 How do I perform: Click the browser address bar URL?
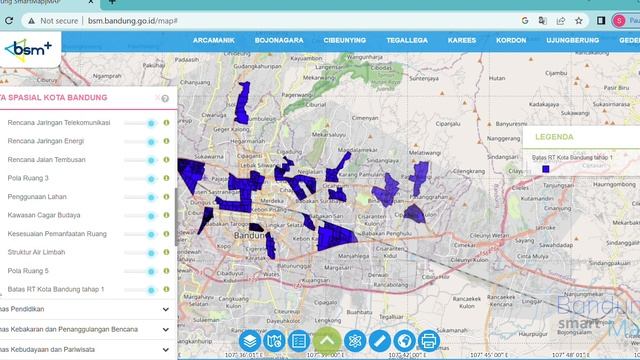pos(133,20)
